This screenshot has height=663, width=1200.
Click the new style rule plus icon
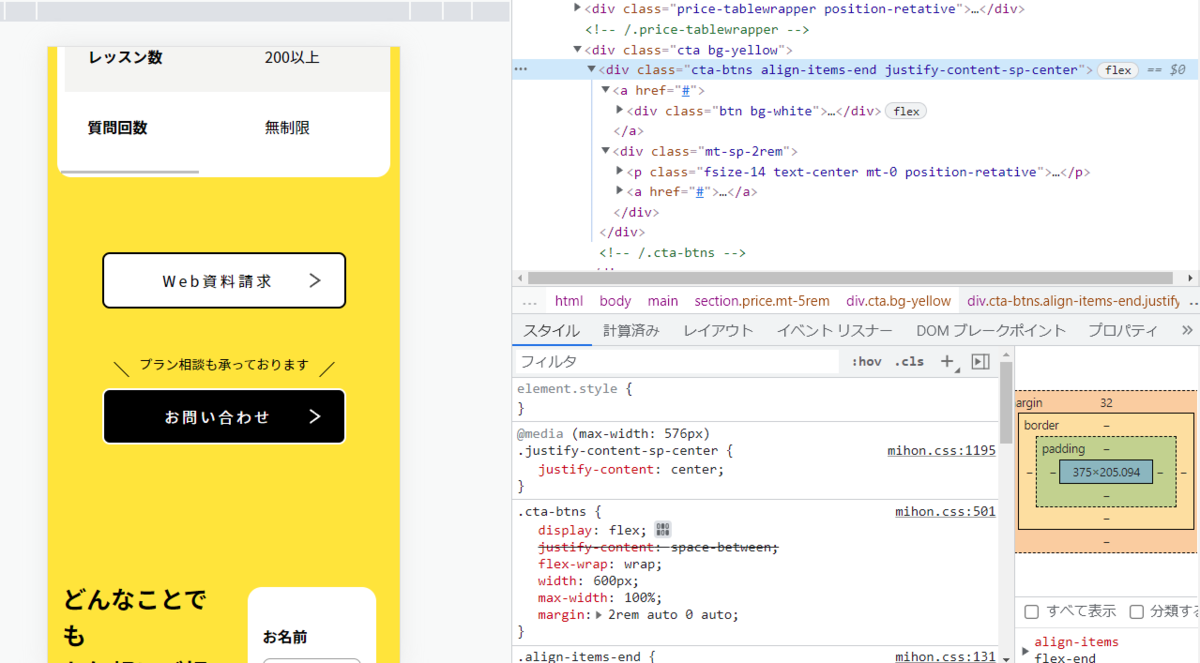pyautogui.click(x=946, y=361)
